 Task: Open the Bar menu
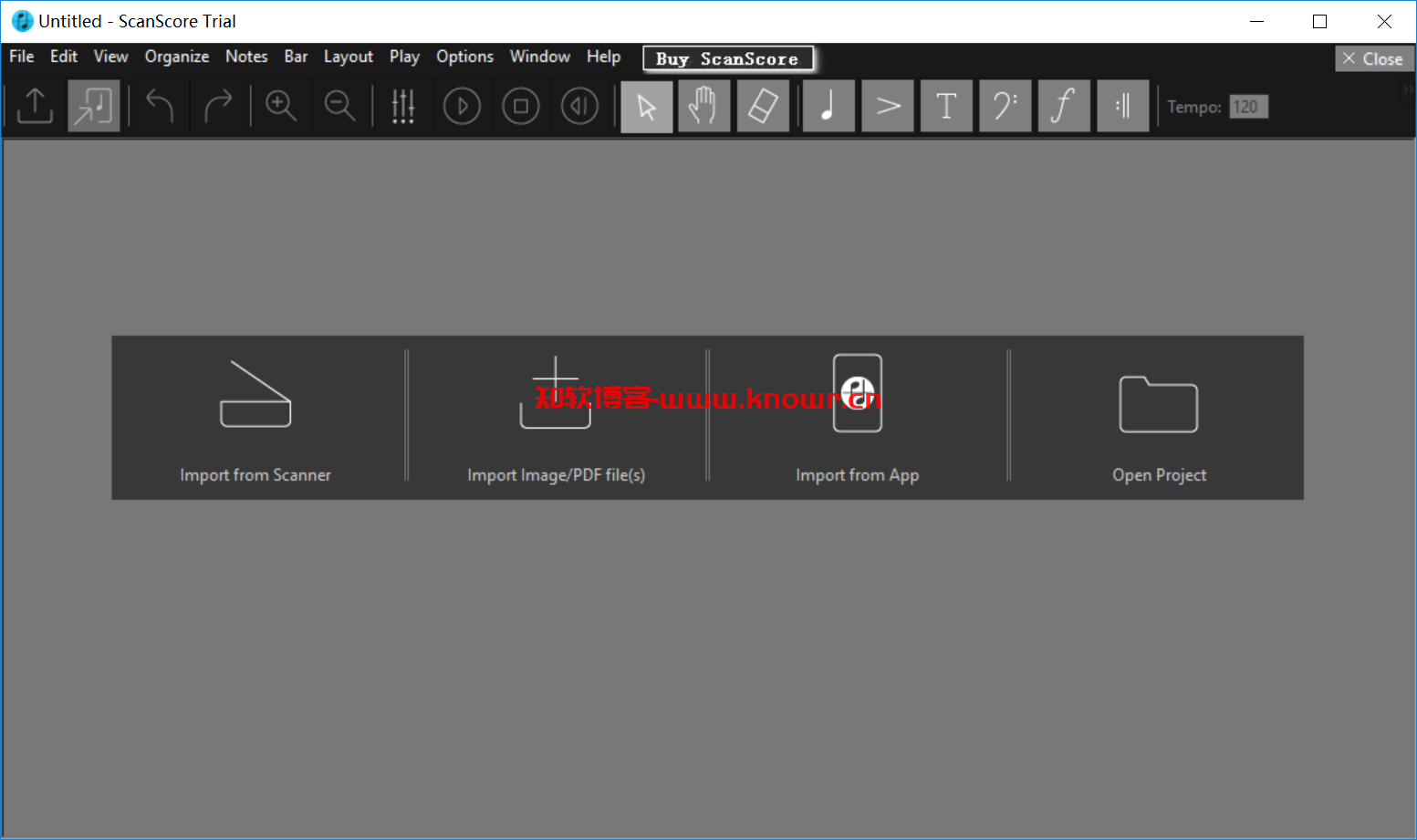(x=296, y=57)
